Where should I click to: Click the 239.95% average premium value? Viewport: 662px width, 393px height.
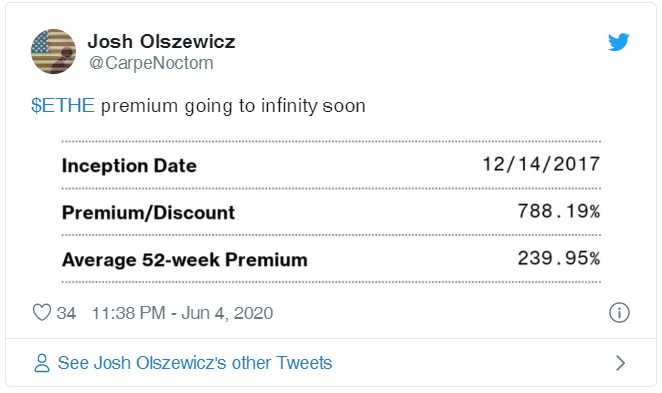coord(559,258)
